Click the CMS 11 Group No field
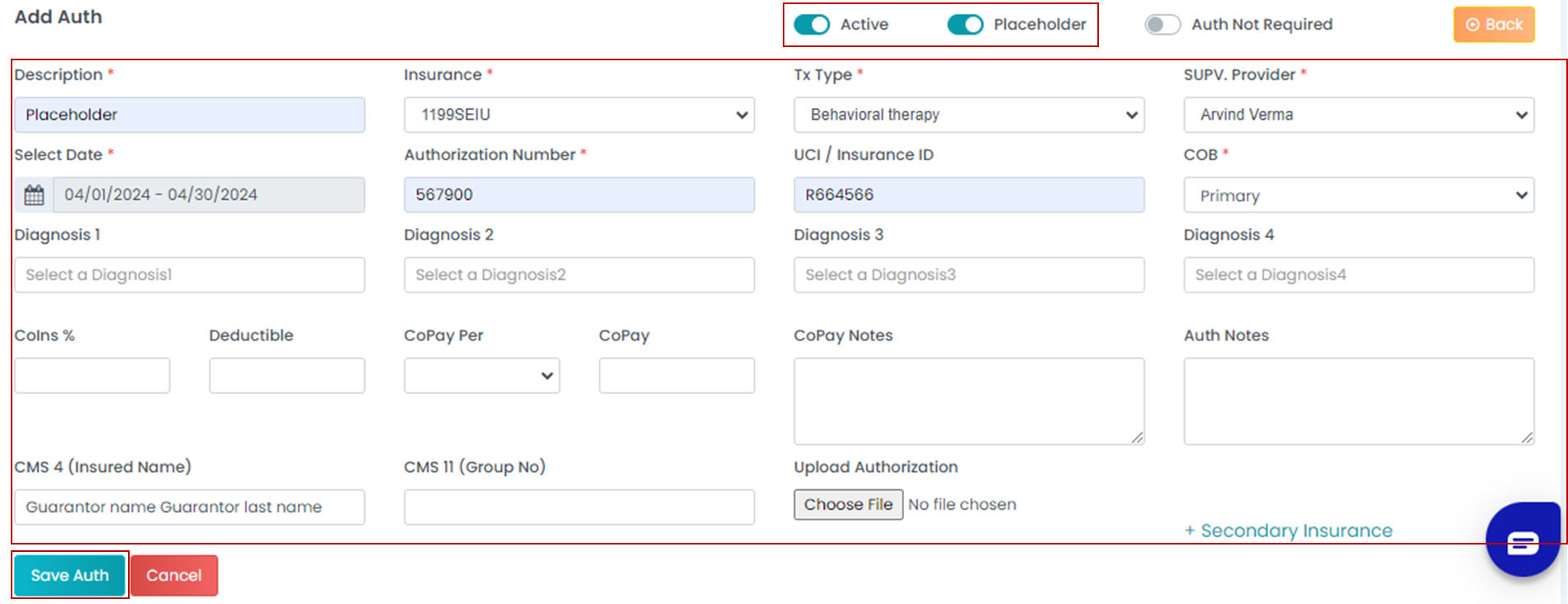This screenshot has width=1568, height=604. [579, 507]
